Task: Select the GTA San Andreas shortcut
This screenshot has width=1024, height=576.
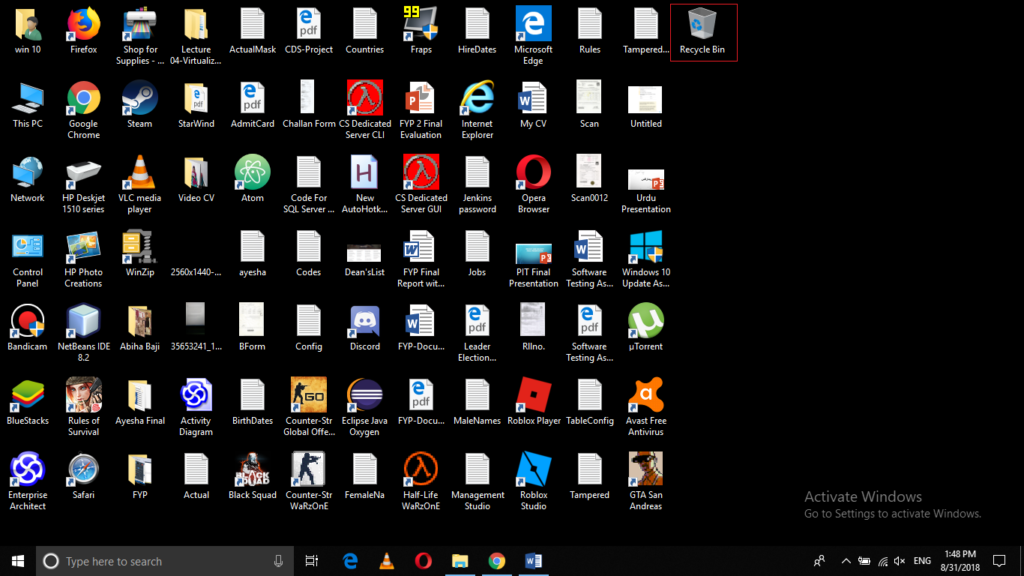Action: tap(645, 482)
